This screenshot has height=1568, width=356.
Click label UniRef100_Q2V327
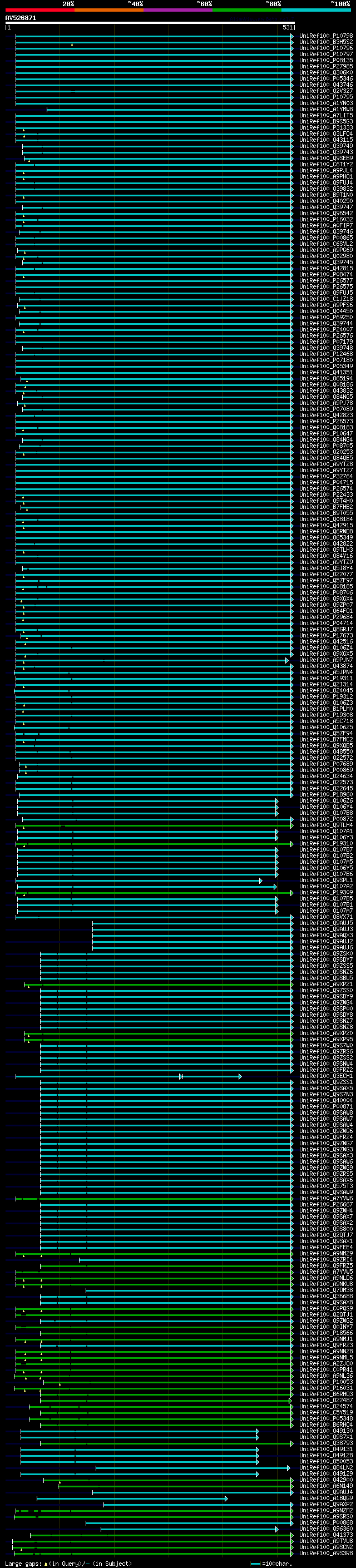pos(326,91)
